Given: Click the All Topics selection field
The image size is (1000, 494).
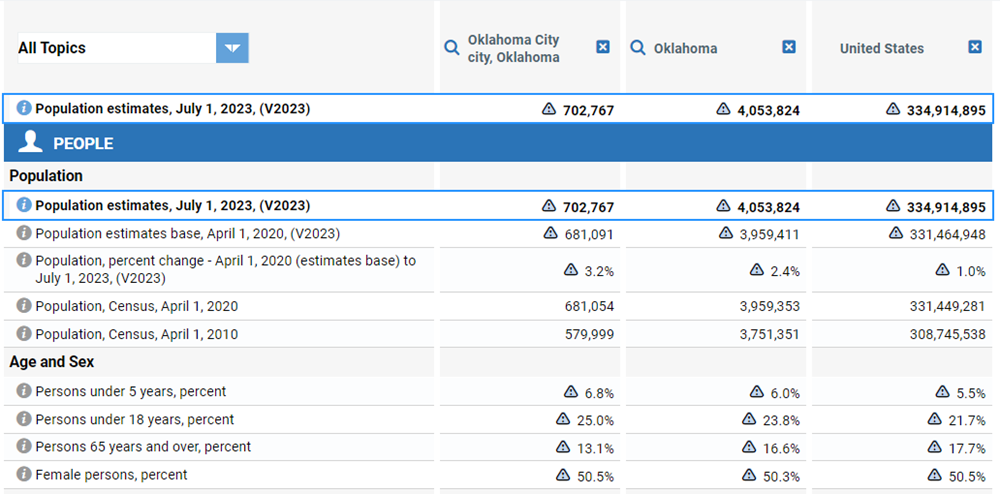Looking at the screenshot, I should (115, 48).
